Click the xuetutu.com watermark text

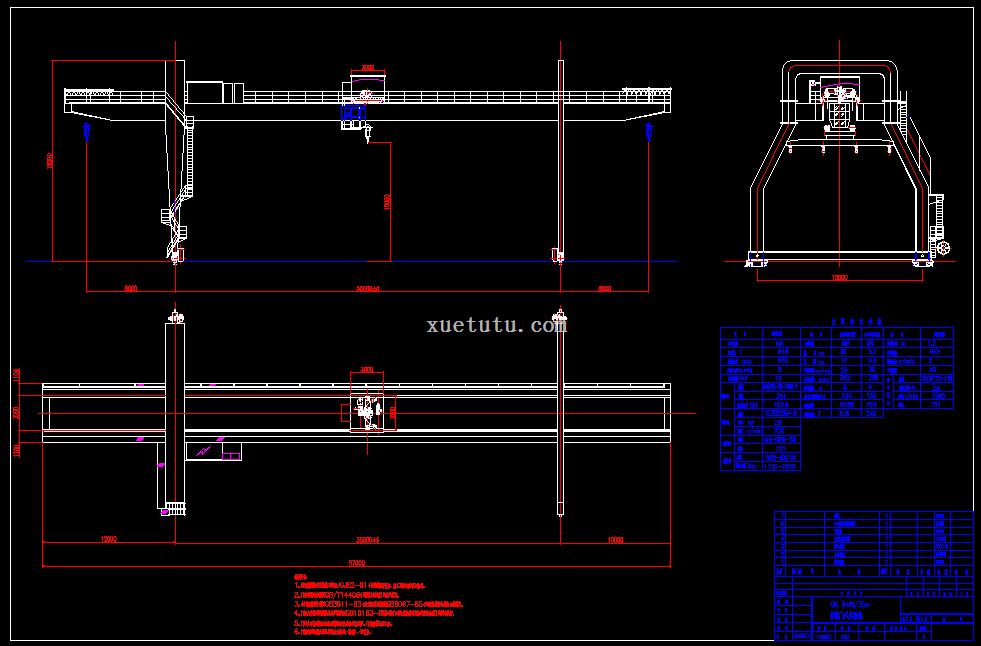tap(496, 325)
